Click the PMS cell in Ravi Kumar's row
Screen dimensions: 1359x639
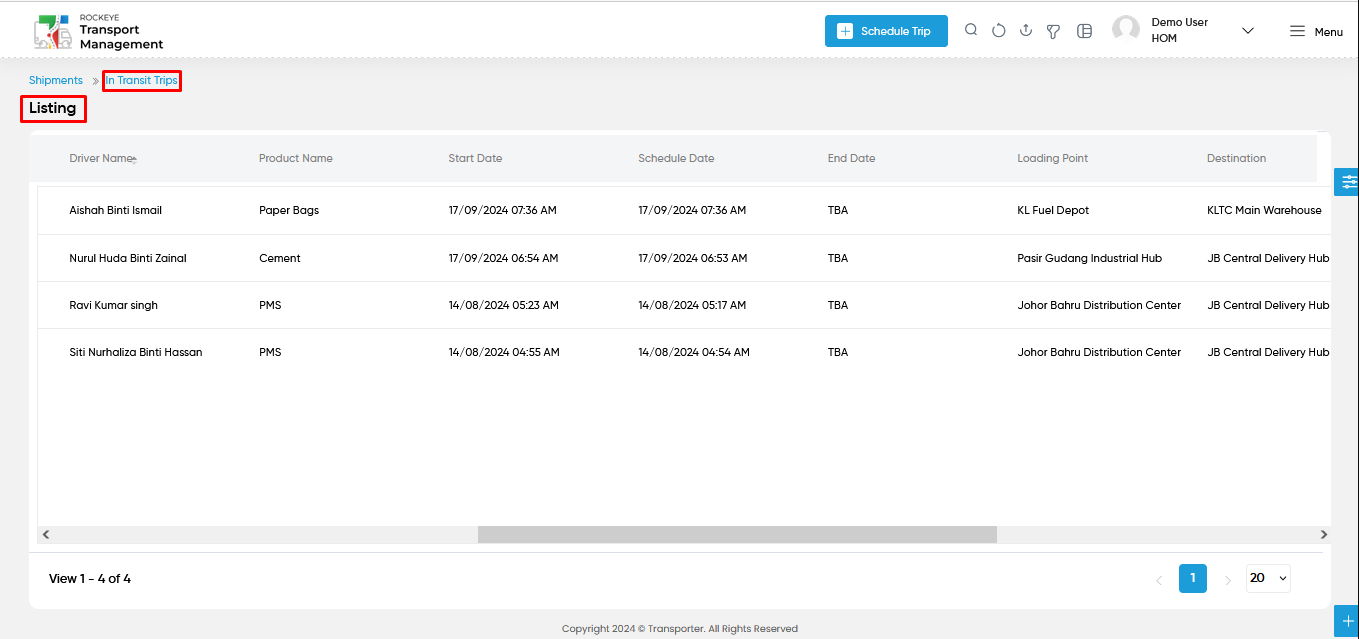(x=270, y=305)
